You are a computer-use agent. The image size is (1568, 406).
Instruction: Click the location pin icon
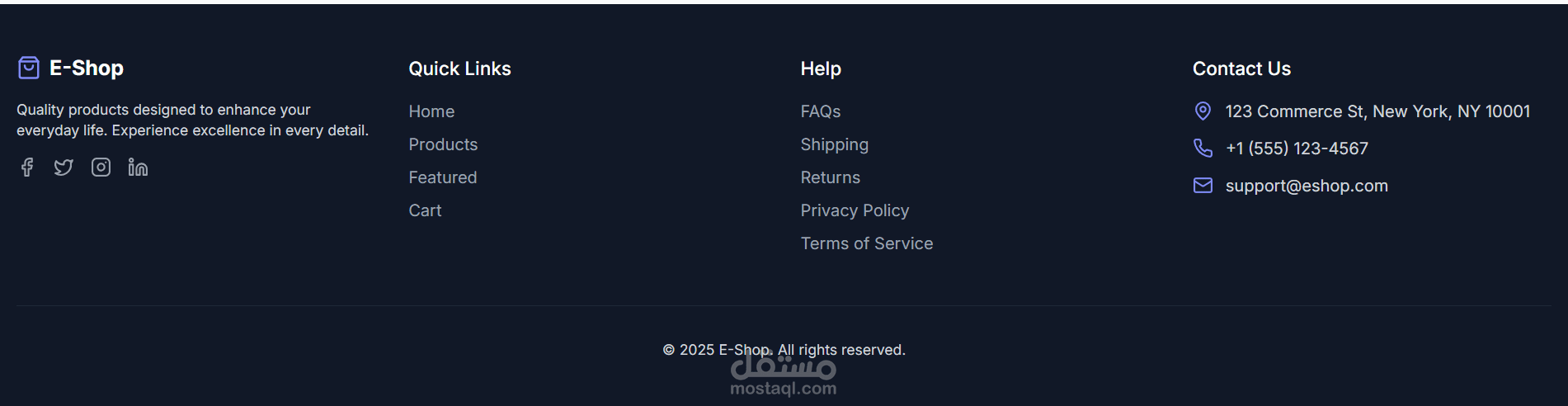coord(1203,111)
